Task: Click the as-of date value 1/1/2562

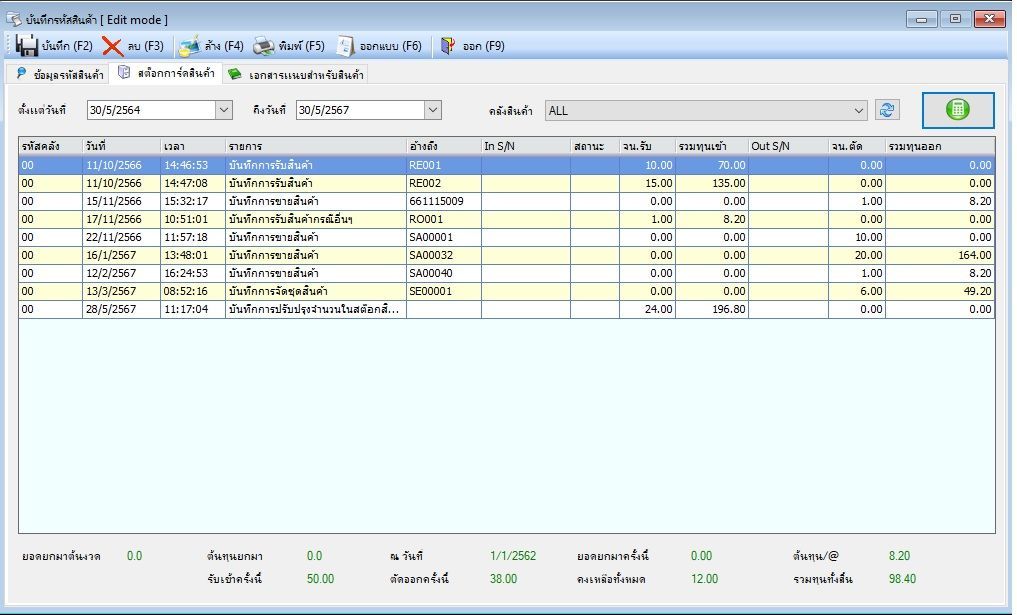Action: (513, 556)
